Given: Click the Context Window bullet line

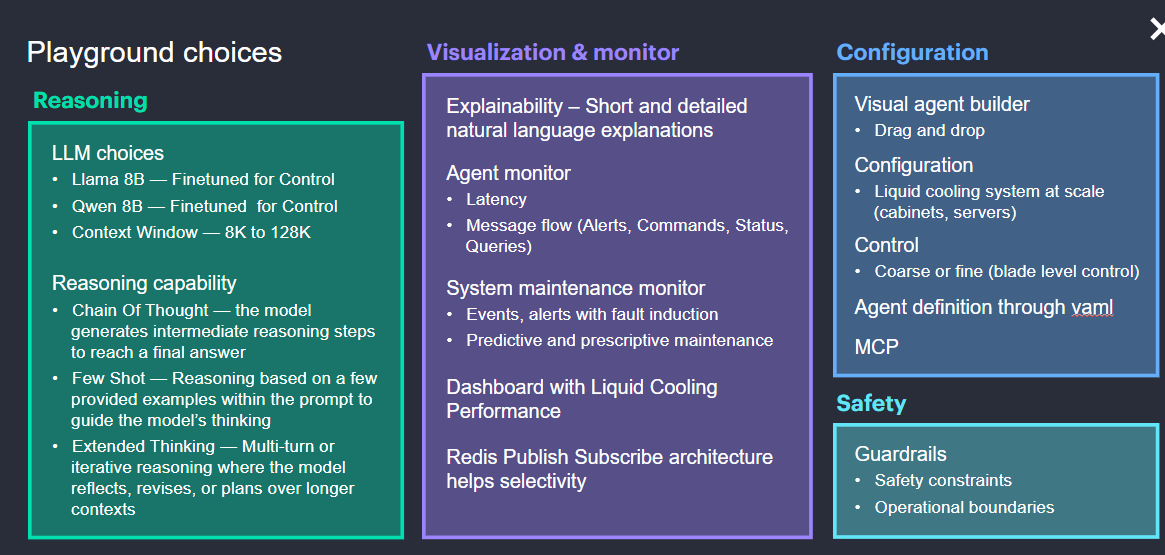Looking at the screenshot, I should click(191, 233).
